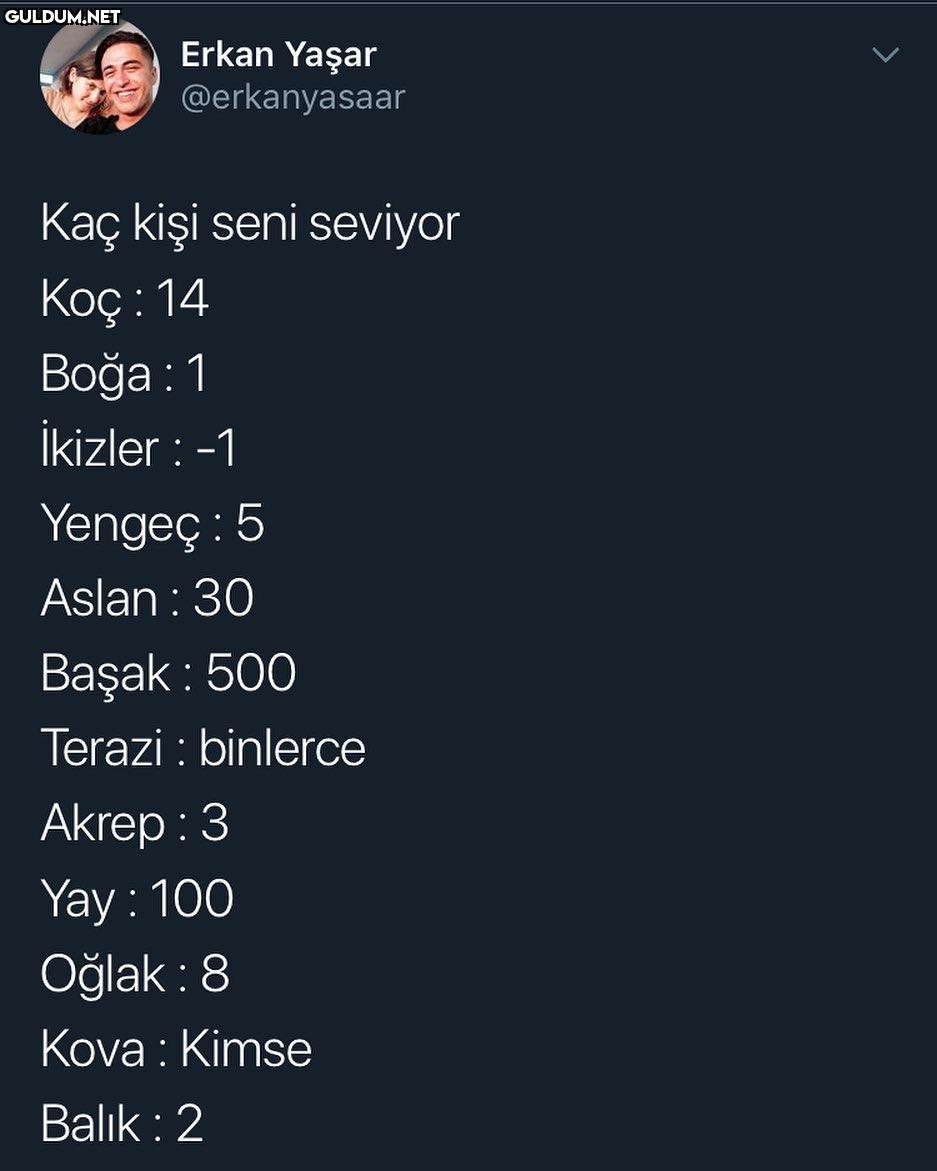Select the "Terazi : binlerce" line
The width and height of the screenshot is (937, 1171).
tap(203, 748)
